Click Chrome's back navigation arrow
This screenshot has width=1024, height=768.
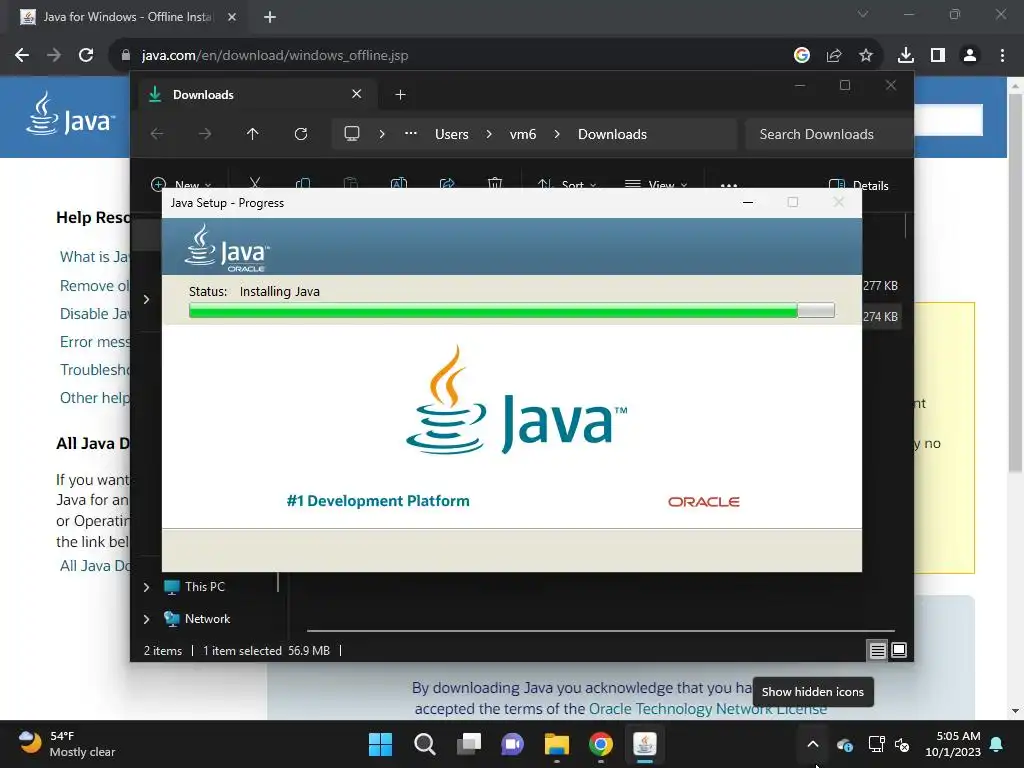click(22, 56)
